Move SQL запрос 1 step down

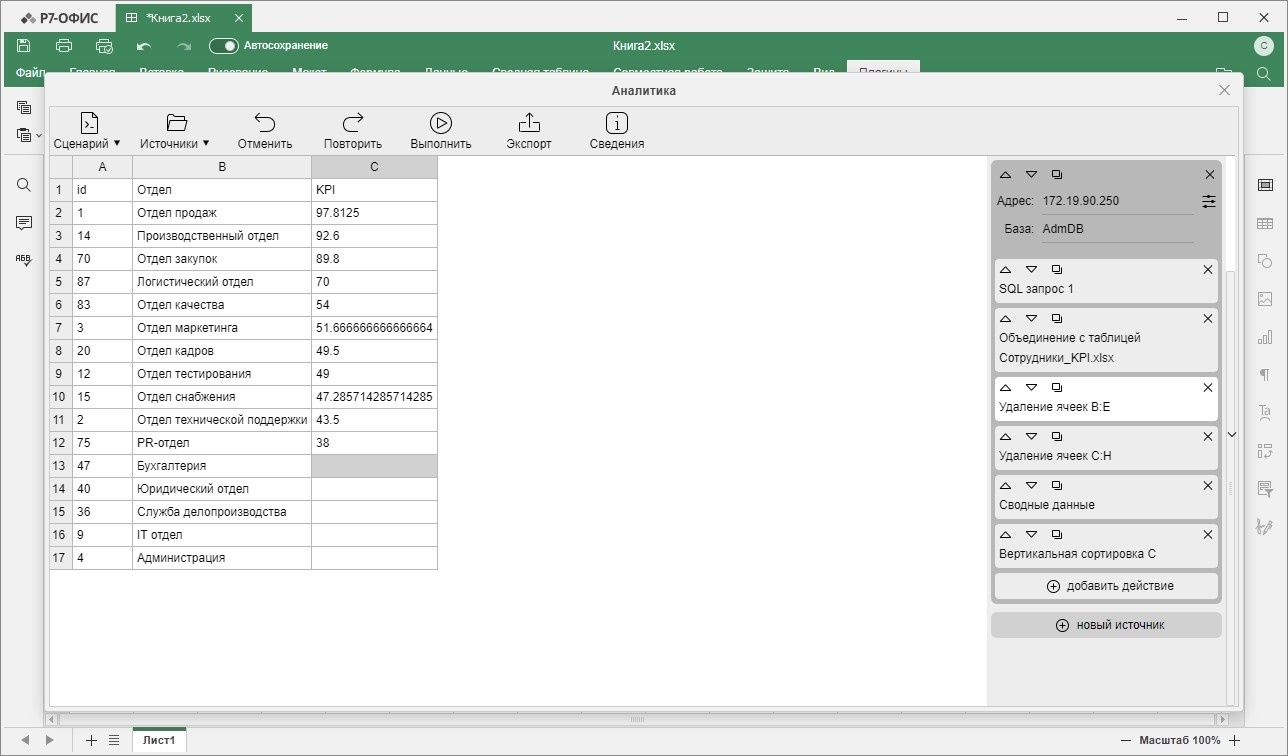pos(1031,270)
